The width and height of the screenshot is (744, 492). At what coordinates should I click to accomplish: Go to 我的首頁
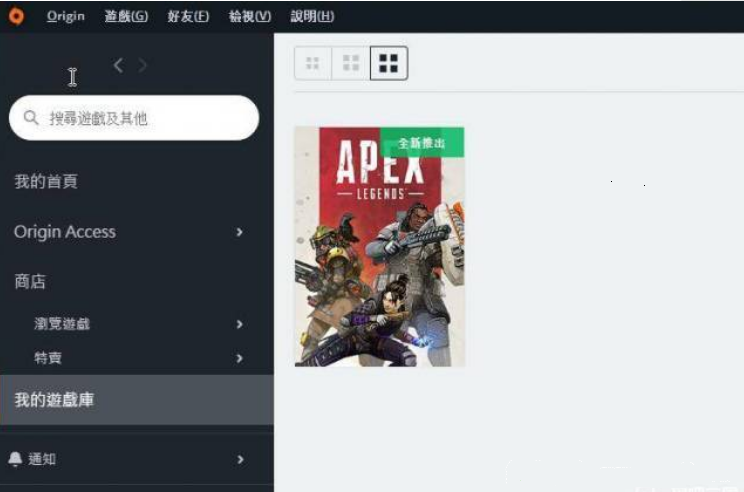coord(46,181)
